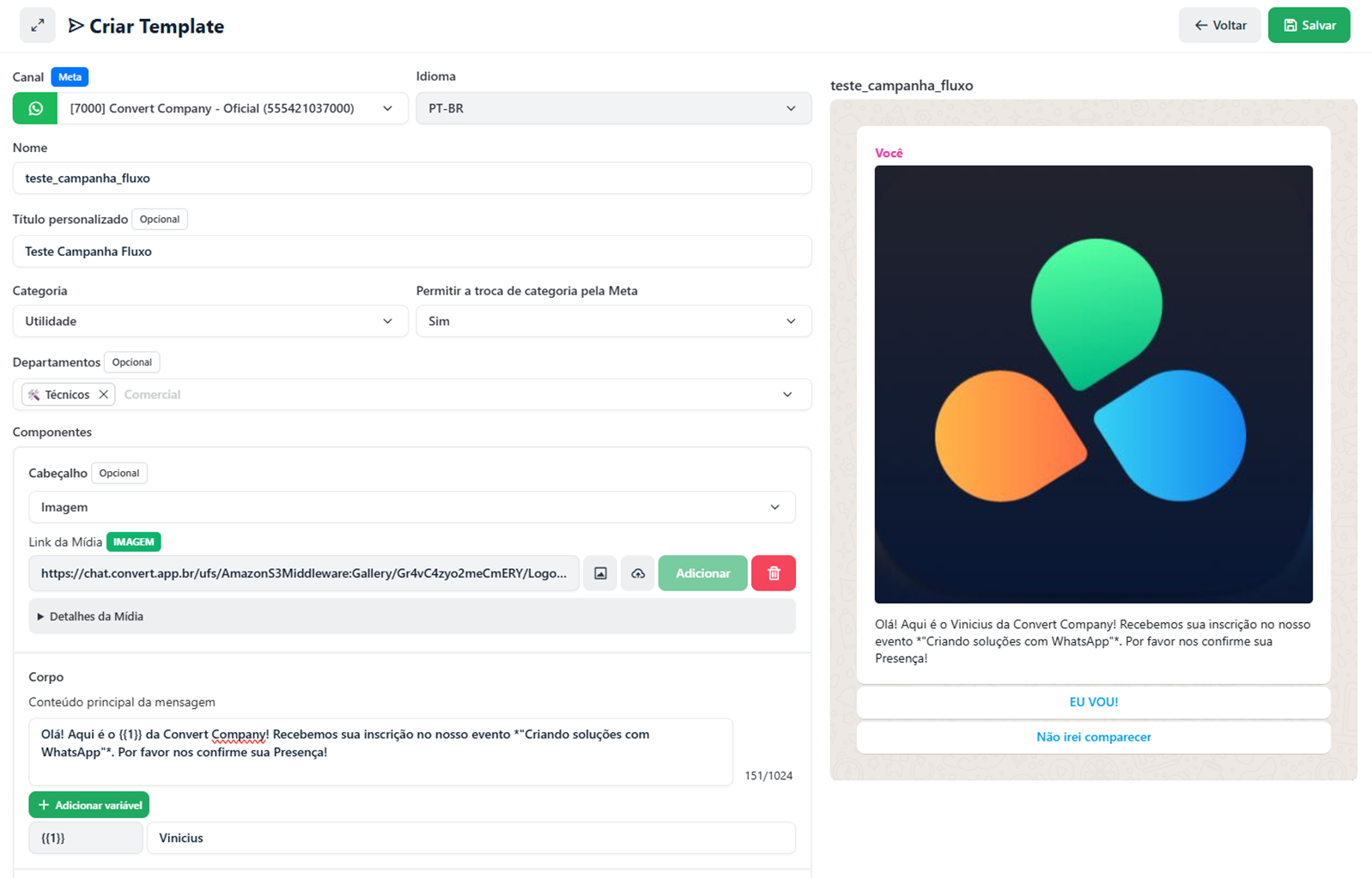Open the Departamentos dropdown
This screenshot has height=878, width=1372.
pos(412,395)
